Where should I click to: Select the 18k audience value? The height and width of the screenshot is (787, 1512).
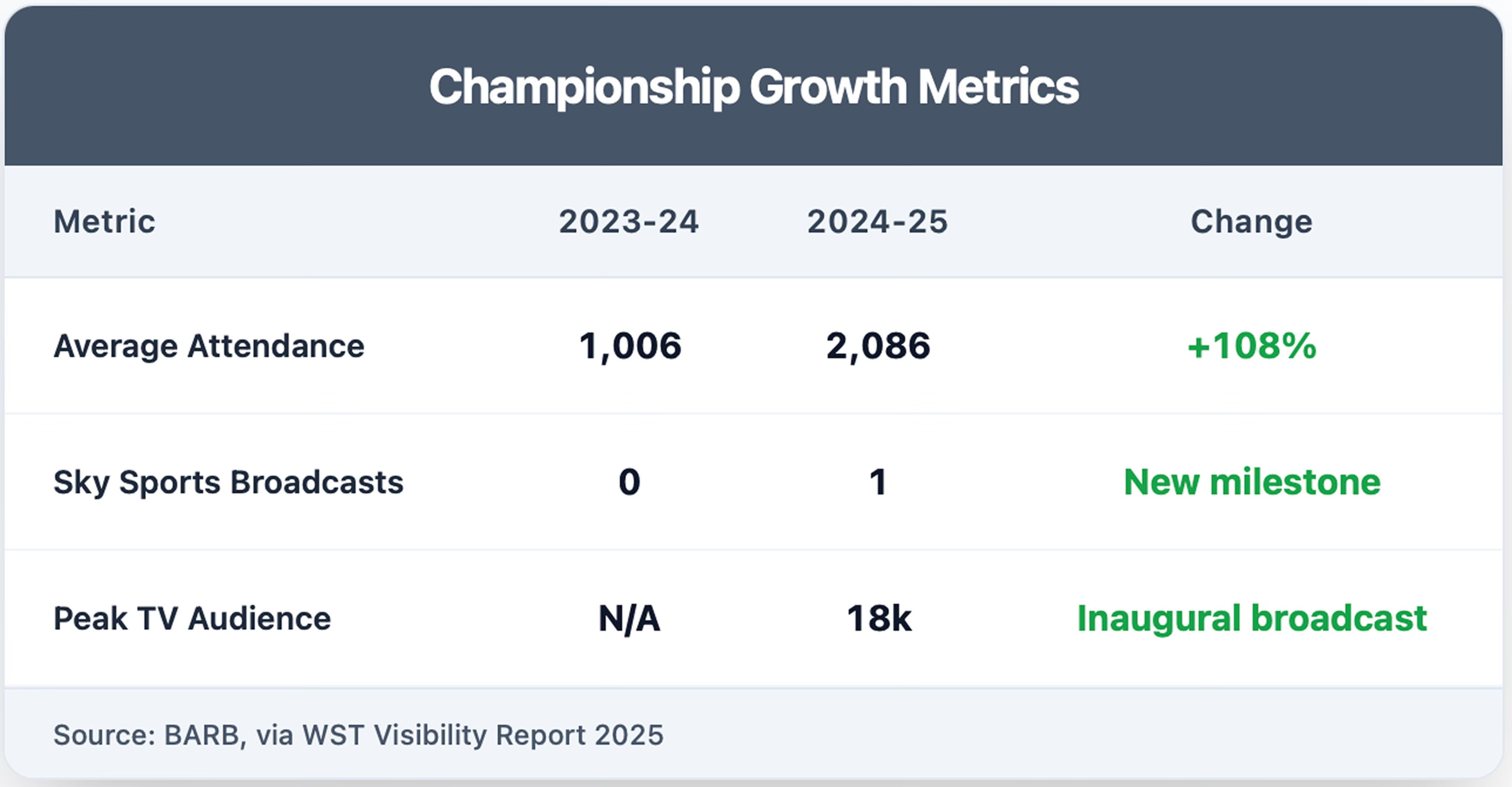point(879,618)
